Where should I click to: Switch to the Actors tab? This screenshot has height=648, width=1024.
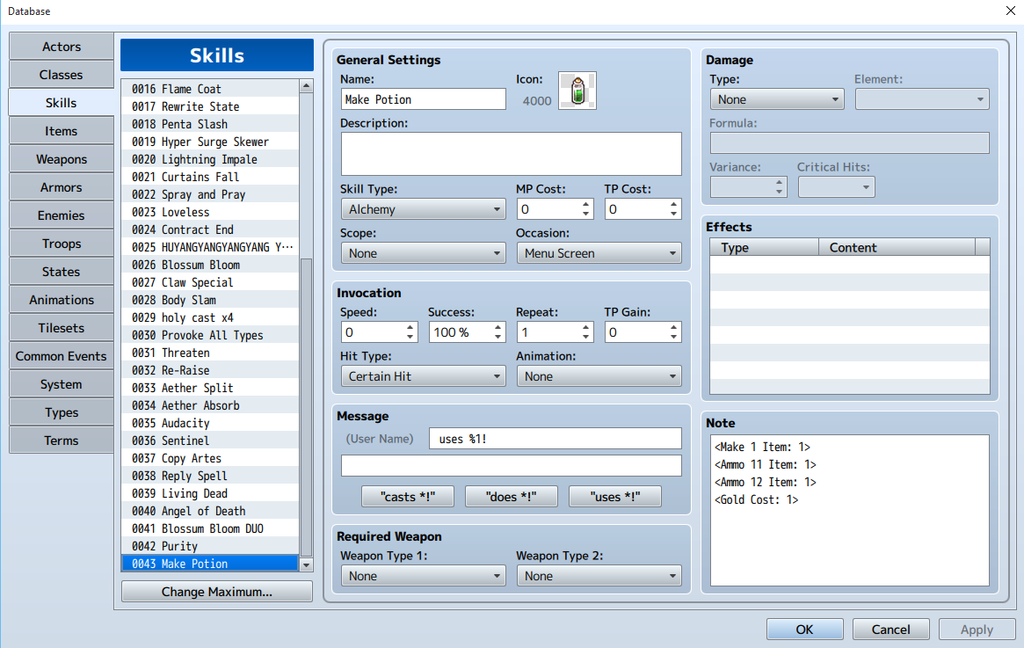[61, 47]
